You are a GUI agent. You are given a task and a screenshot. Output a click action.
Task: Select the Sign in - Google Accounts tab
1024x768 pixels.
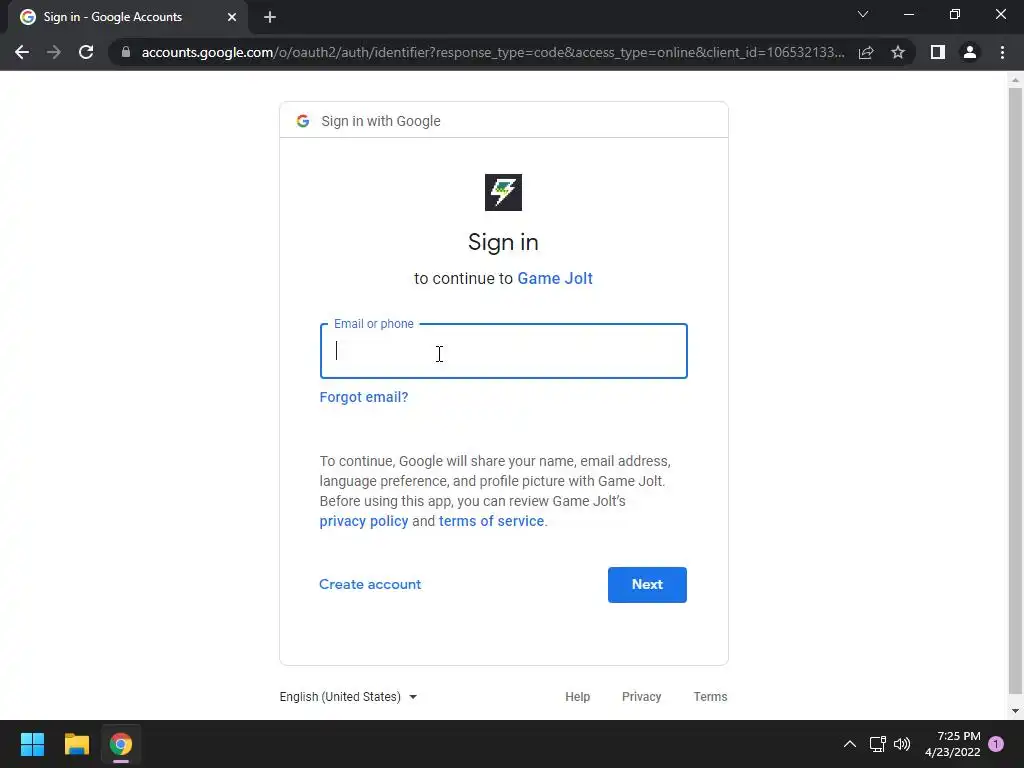click(x=128, y=17)
